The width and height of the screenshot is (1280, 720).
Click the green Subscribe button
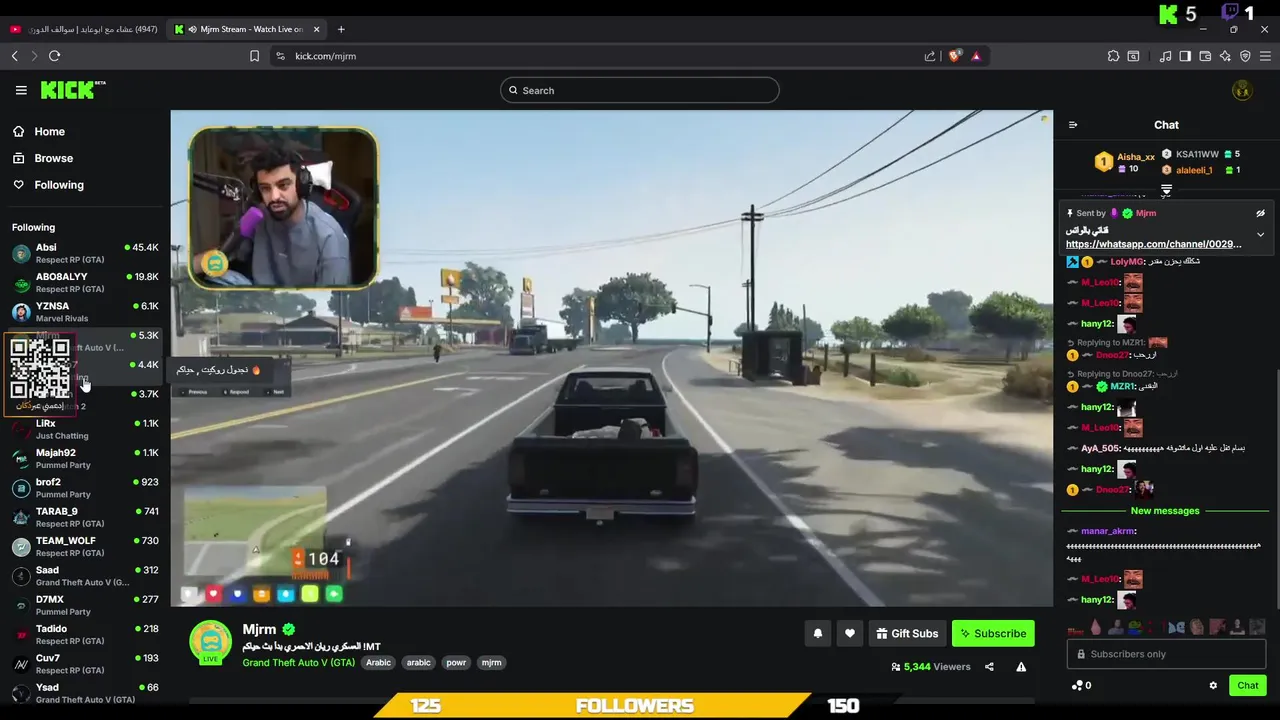click(993, 633)
